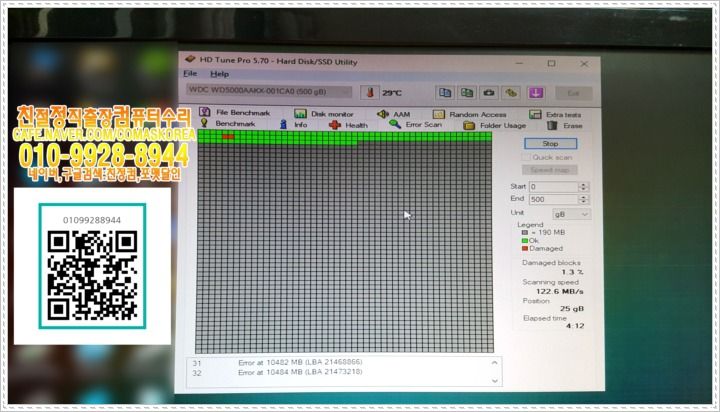Toggle the Quick scan checkbox
Viewport: 720px width, 412px height.
(x=526, y=157)
